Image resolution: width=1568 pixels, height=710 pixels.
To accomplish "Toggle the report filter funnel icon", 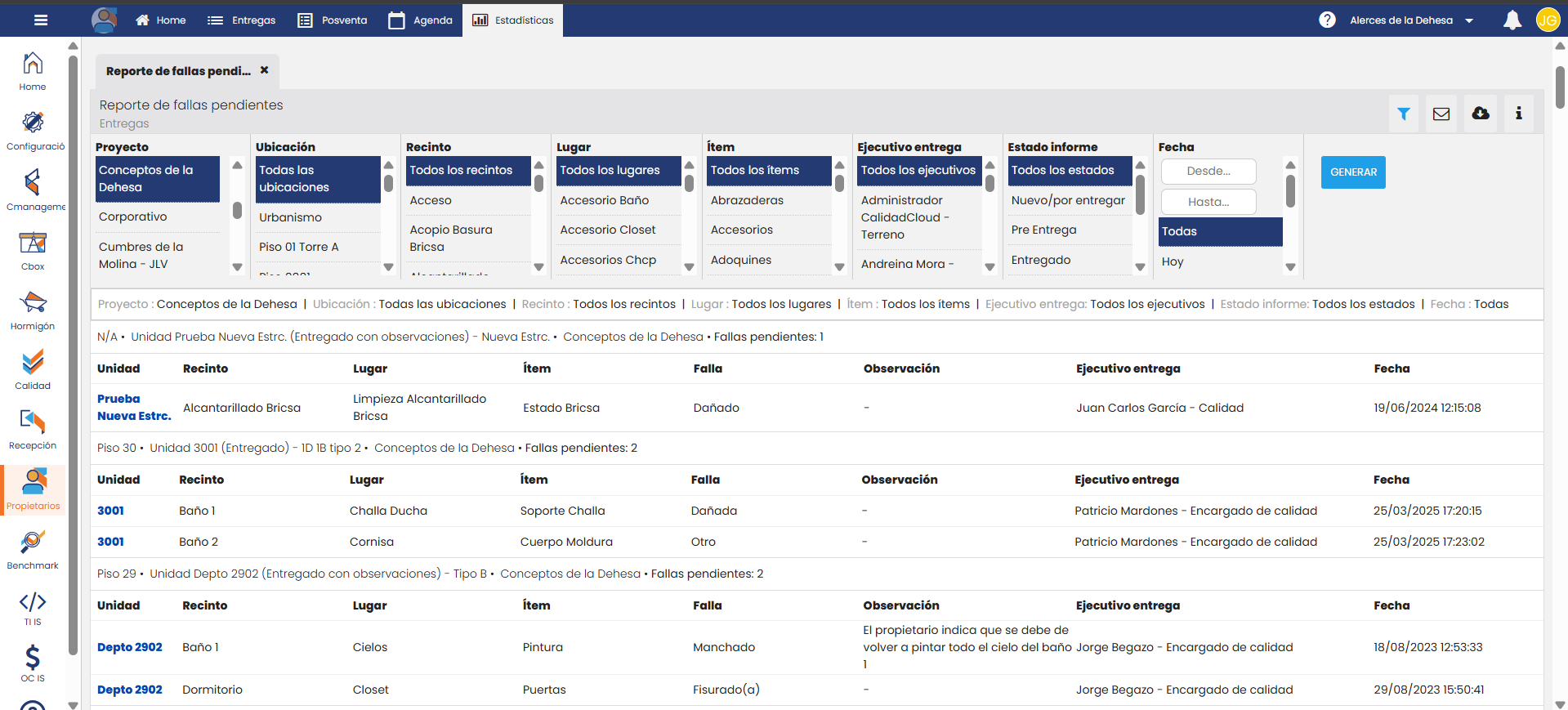I will 1404,114.
